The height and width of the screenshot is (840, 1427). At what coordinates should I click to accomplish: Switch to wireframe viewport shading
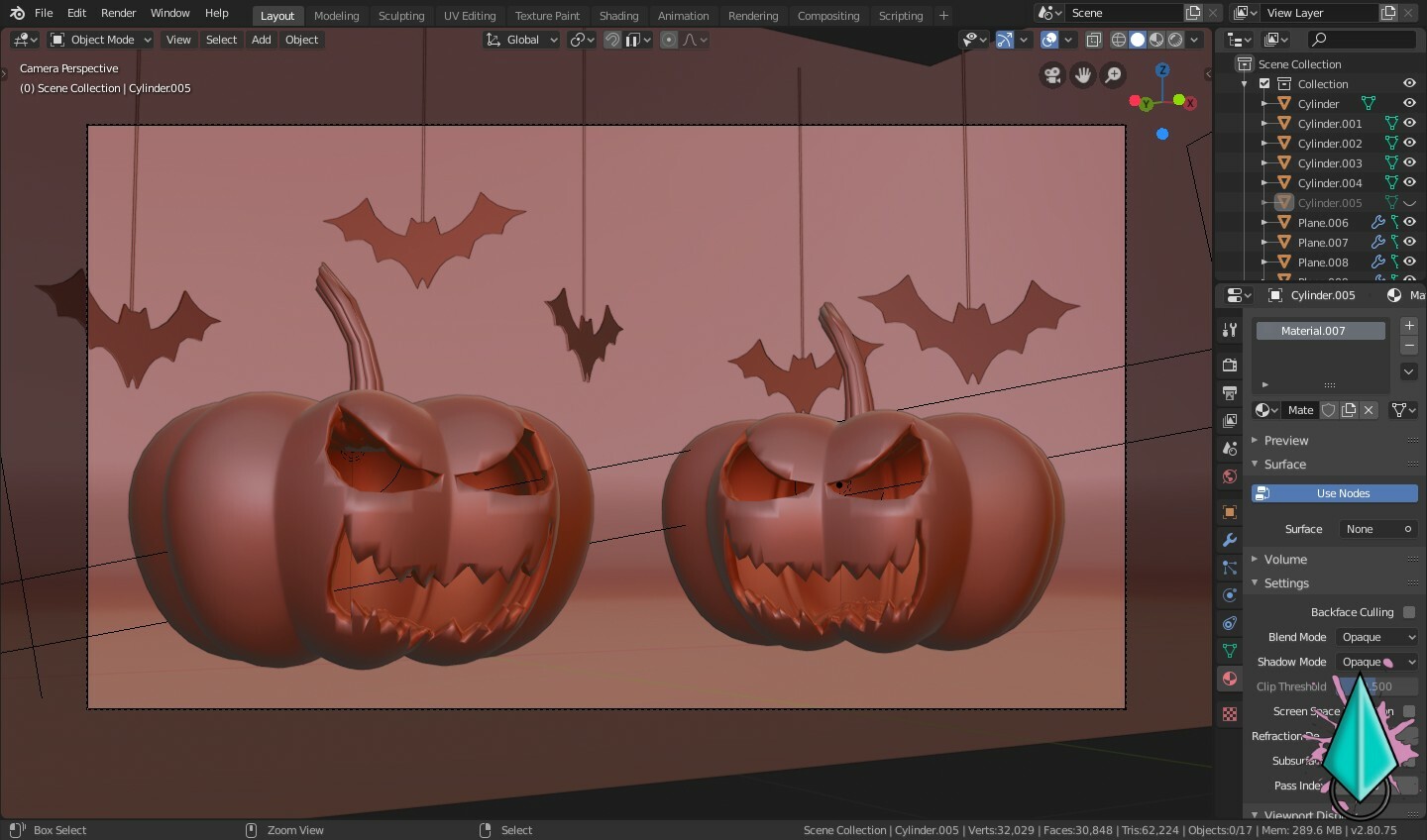click(1118, 40)
